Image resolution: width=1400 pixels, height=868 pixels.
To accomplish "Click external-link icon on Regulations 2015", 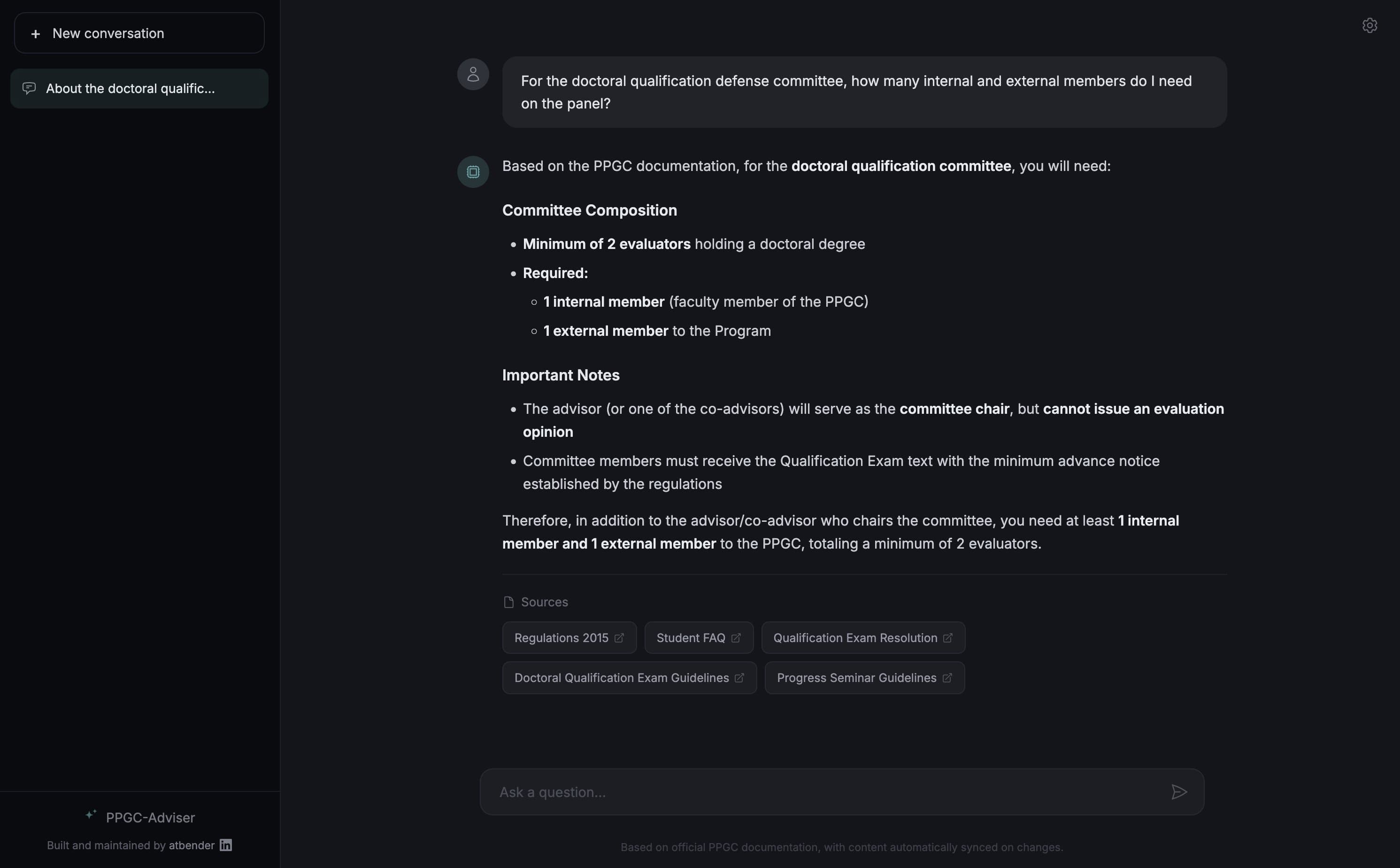I will pos(619,638).
